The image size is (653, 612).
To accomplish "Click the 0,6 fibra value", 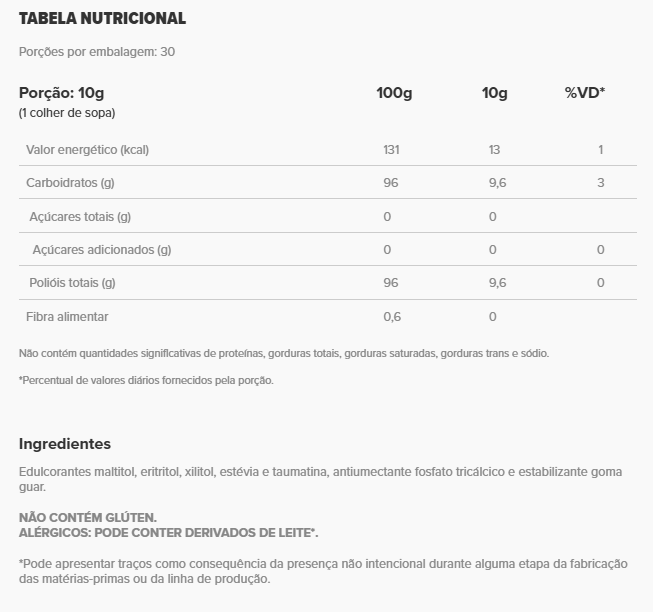I will pyautogui.click(x=392, y=317).
